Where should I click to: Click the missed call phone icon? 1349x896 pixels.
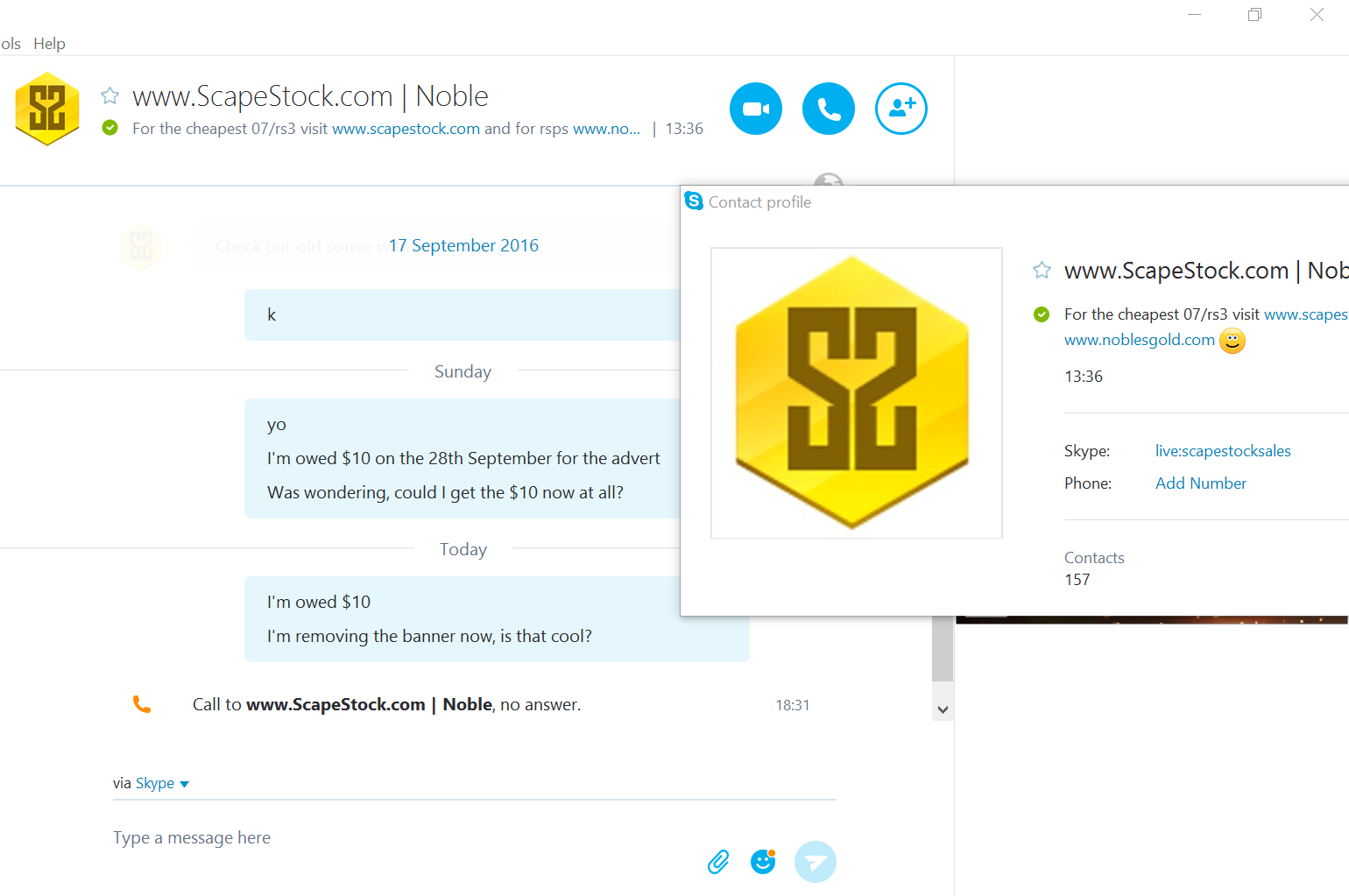coord(142,704)
